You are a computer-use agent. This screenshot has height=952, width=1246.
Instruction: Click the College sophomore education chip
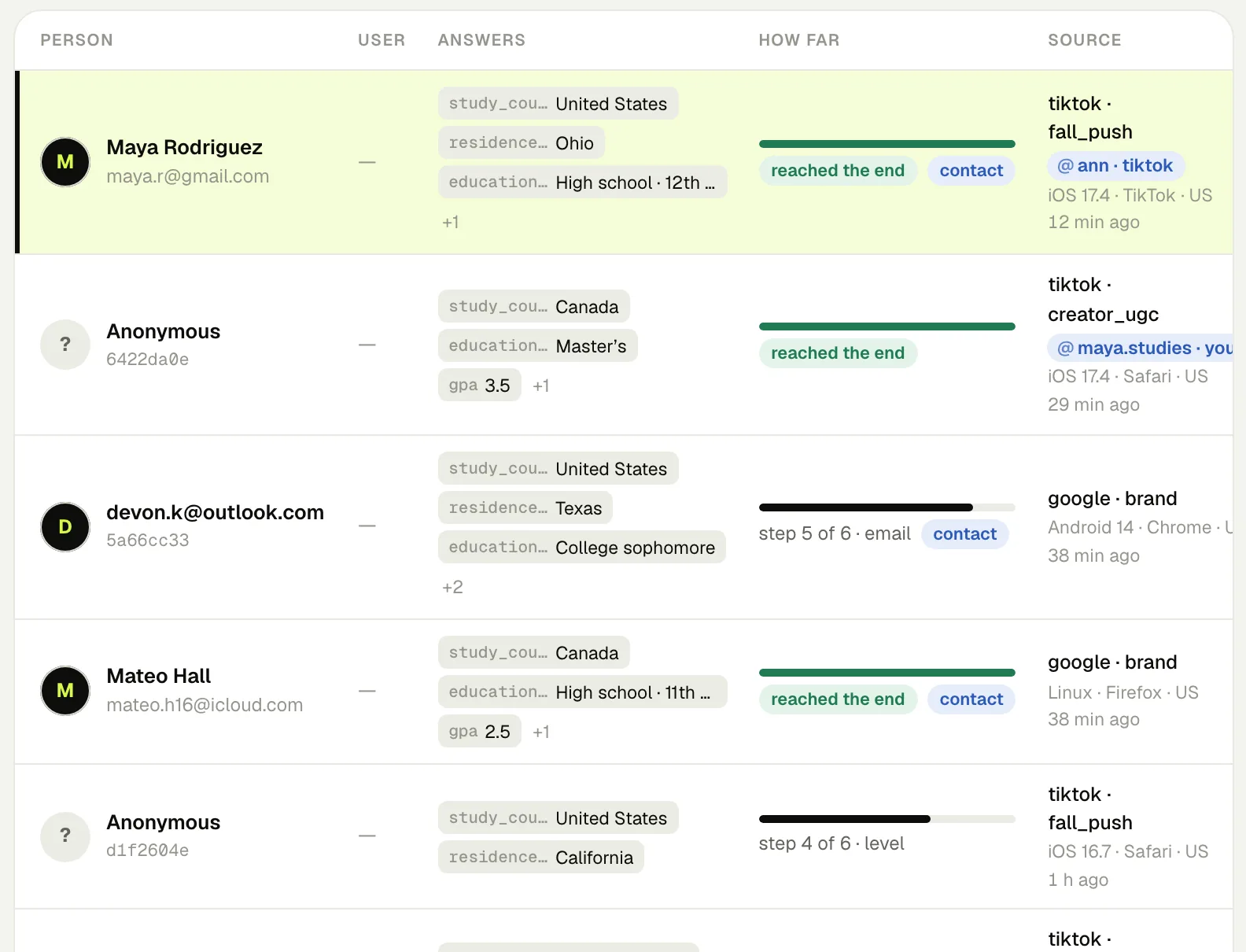pos(581,548)
